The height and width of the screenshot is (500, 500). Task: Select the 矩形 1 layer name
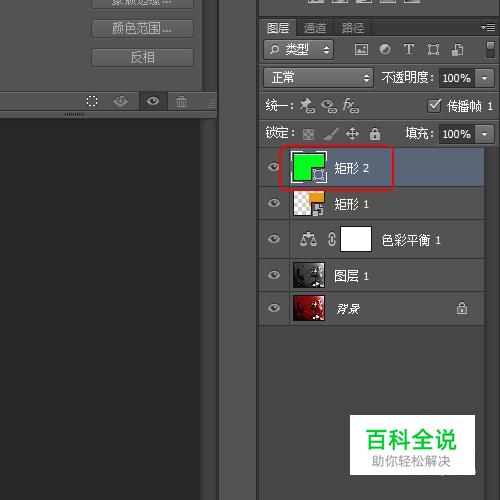click(x=351, y=204)
